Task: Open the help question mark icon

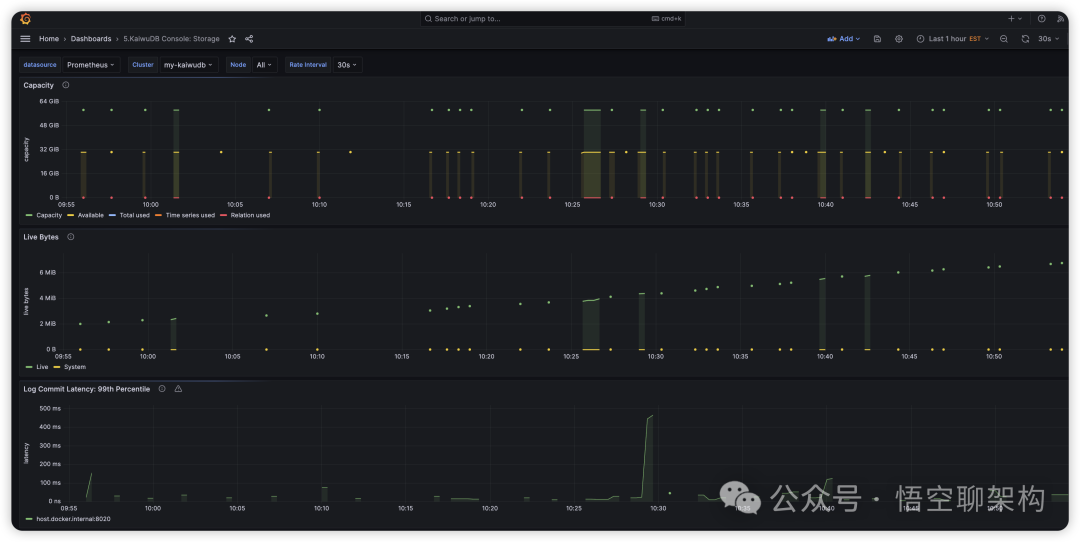Action: (1041, 18)
